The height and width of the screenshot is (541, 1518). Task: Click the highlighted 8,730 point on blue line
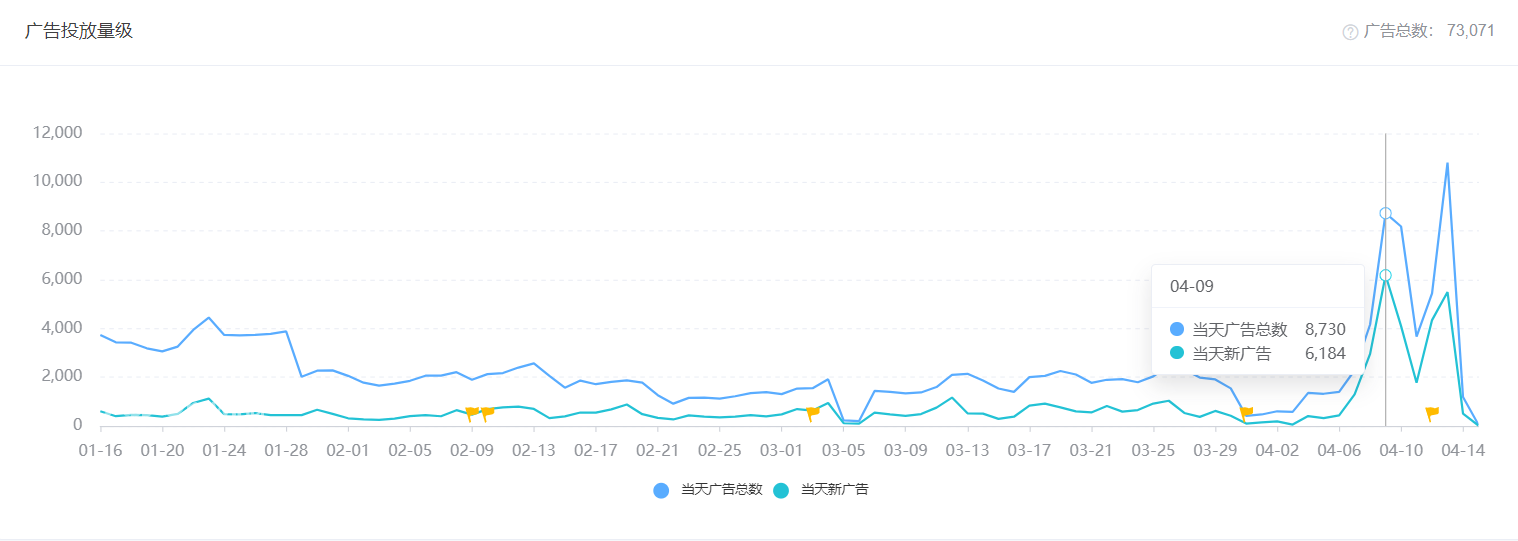[x=1385, y=213]
